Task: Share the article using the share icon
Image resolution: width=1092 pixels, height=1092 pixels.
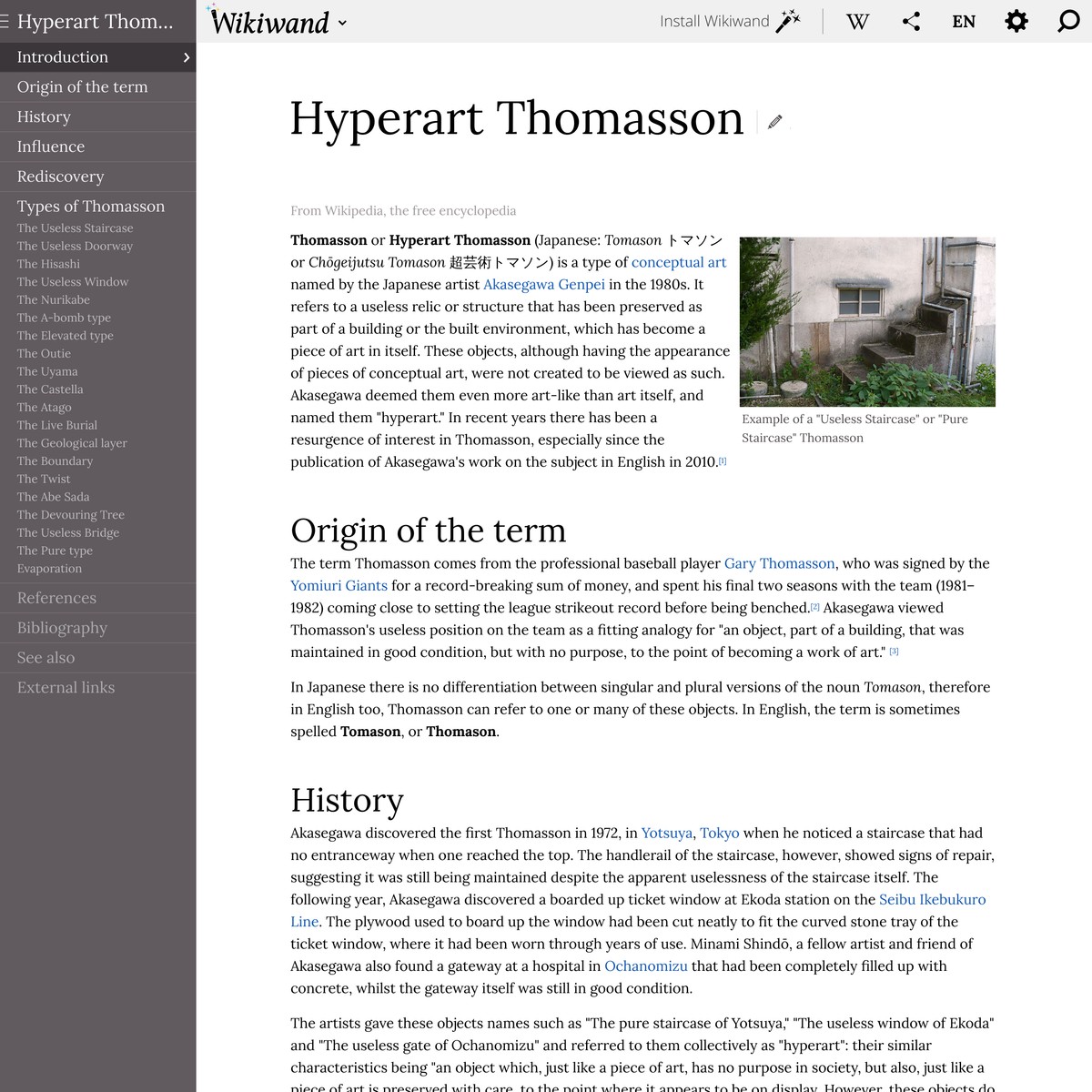Action: point(911,21)
